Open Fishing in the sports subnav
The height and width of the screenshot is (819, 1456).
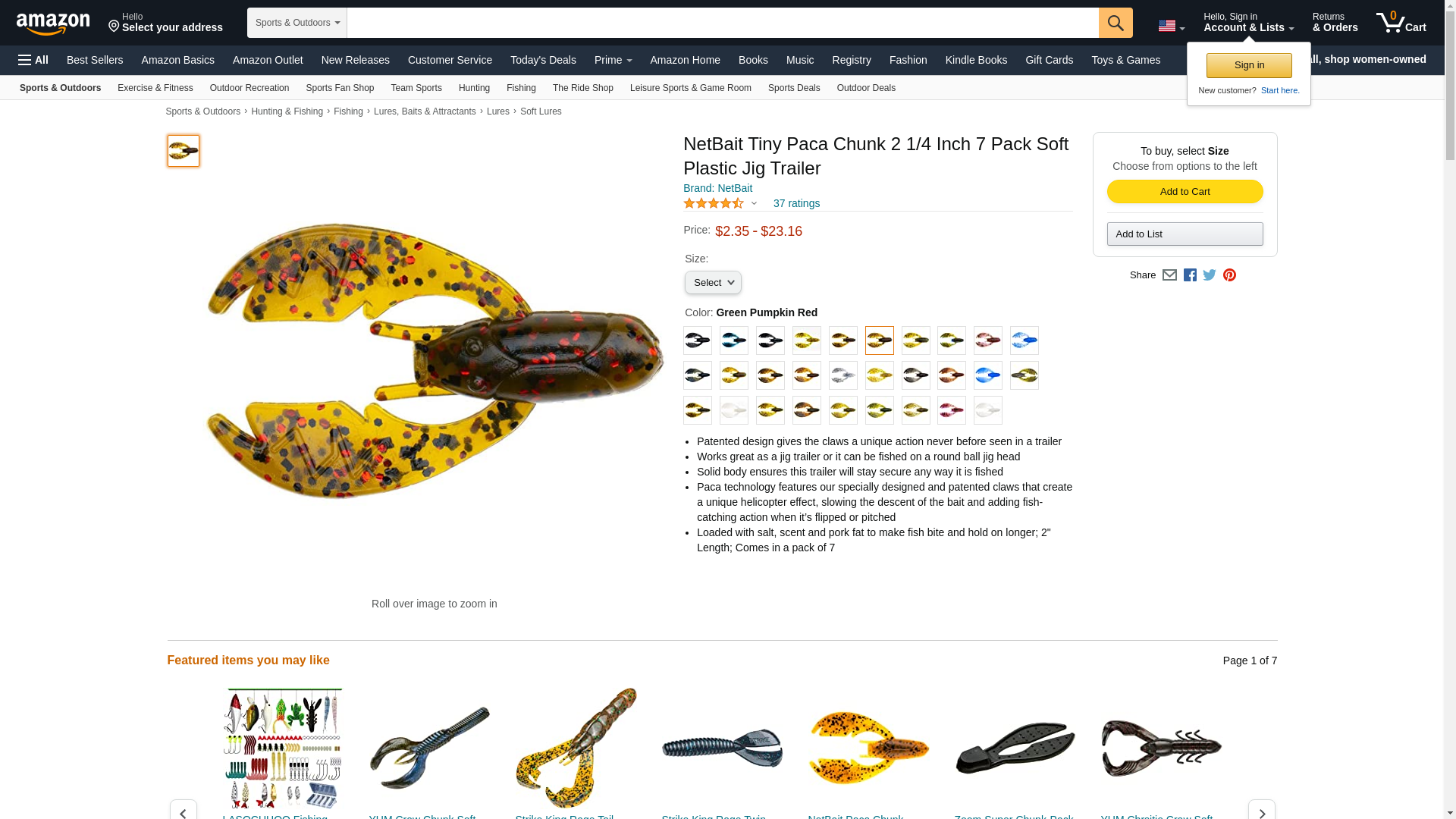[521, 88]
